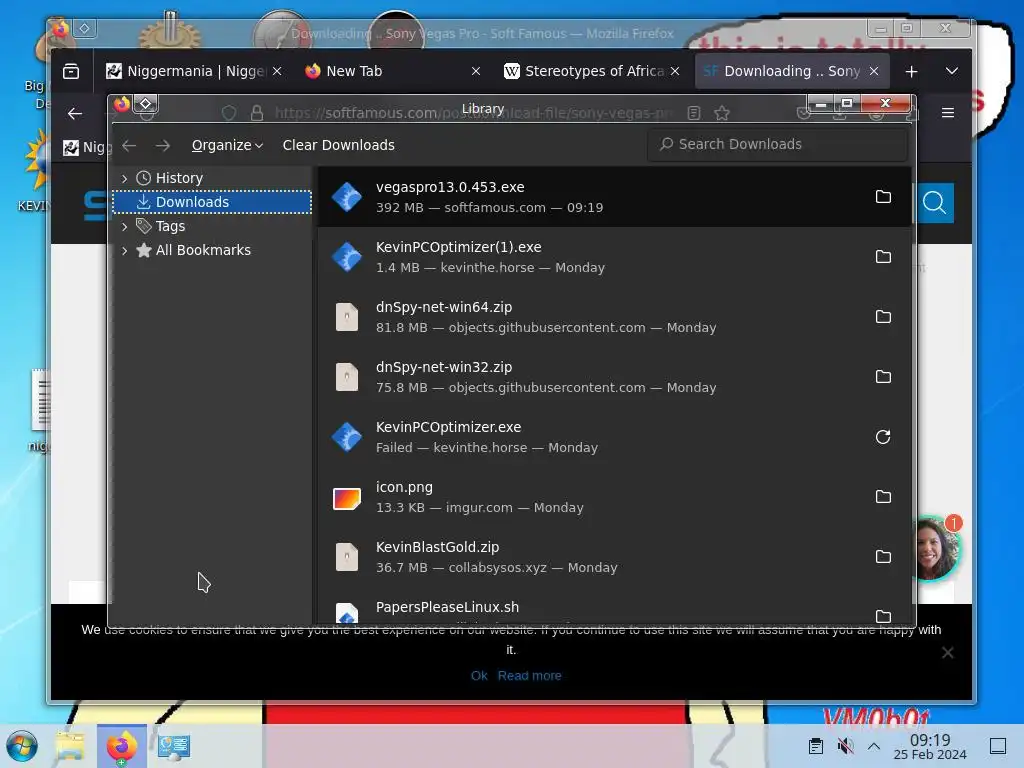Screen dimensions: 1024x768
Task: Toggle the muted volume tray icon
Action: [x=846, y=746]
